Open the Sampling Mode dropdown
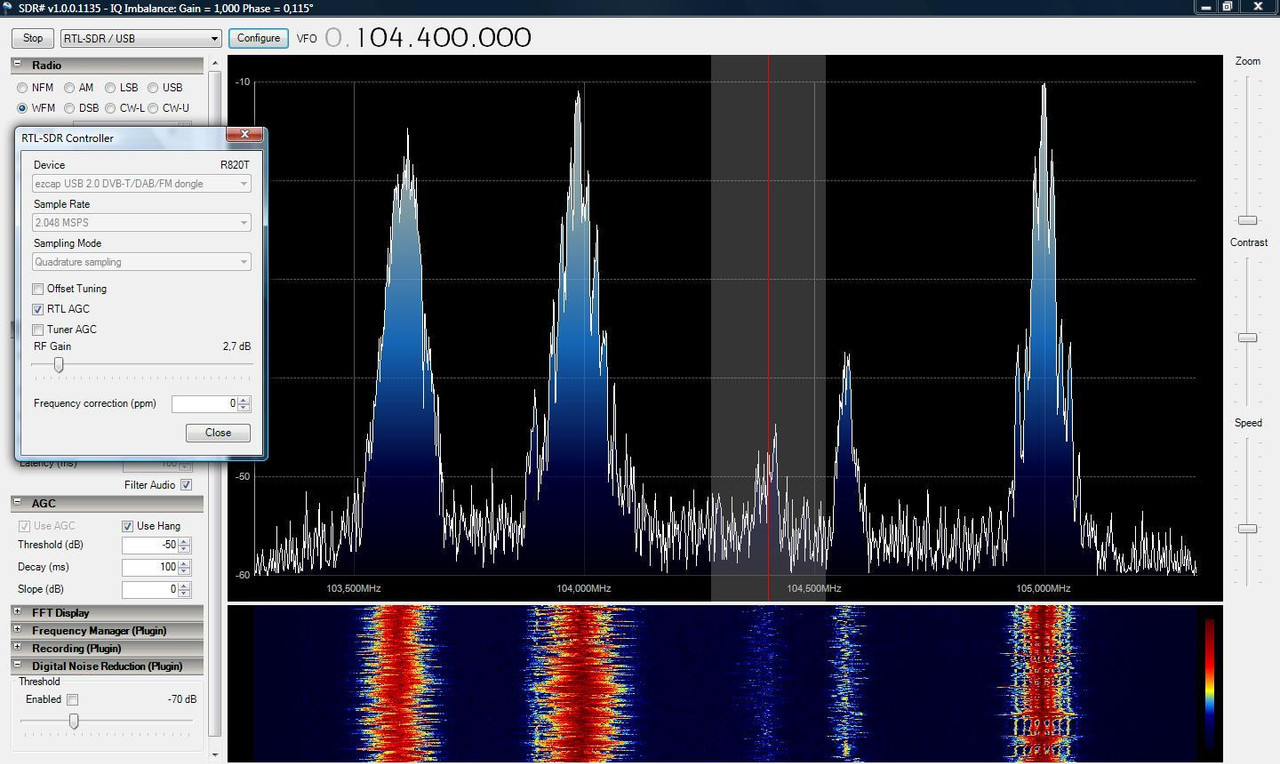Viewport: 1280px width, 764px height. click(141, 262)
